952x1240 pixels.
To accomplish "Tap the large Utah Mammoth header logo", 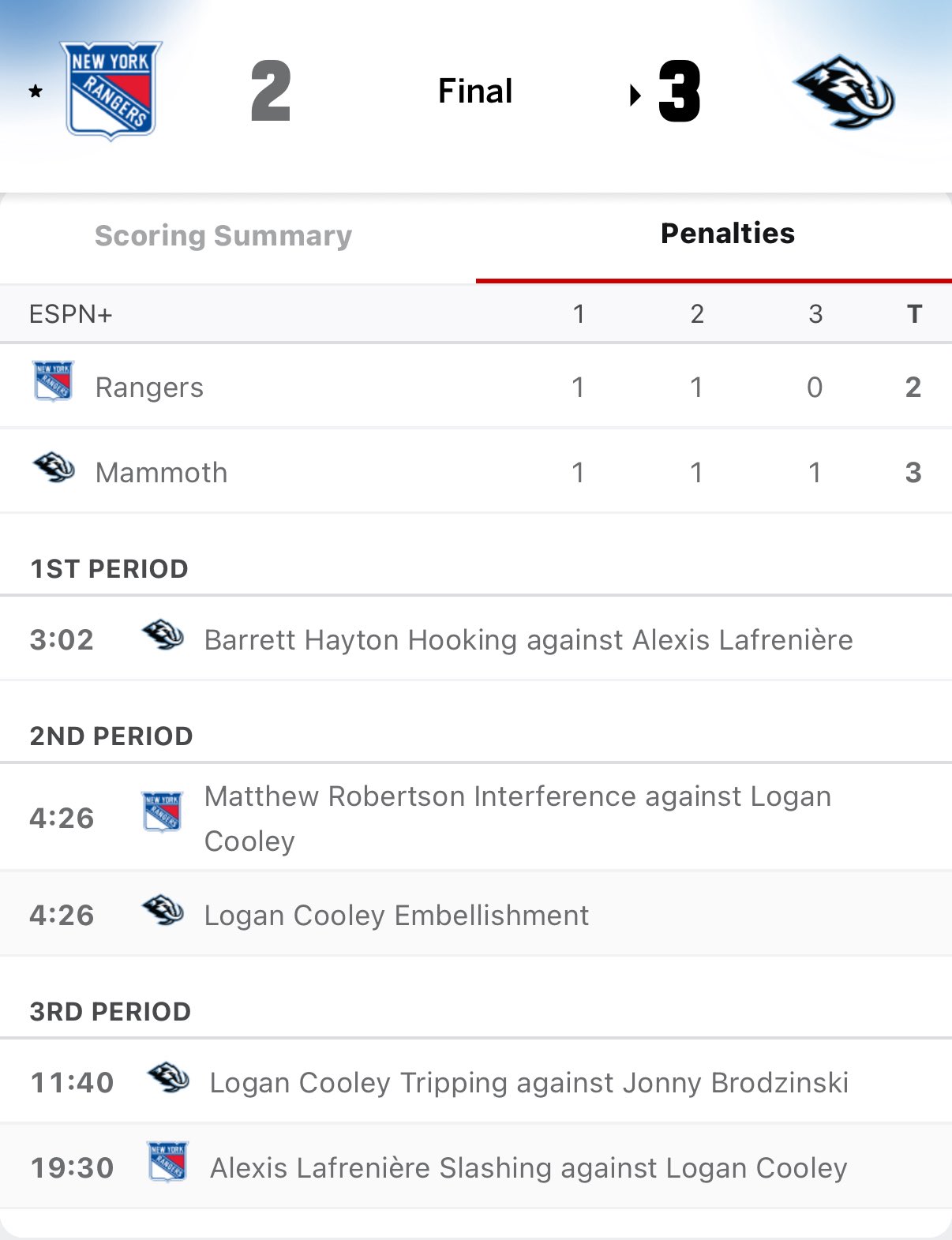I will 844,92.
